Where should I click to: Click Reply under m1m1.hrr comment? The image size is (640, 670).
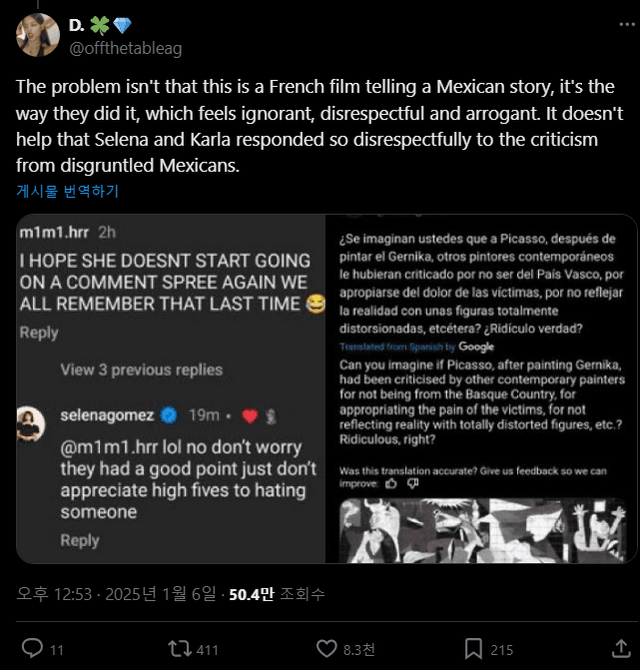point(39,332)
